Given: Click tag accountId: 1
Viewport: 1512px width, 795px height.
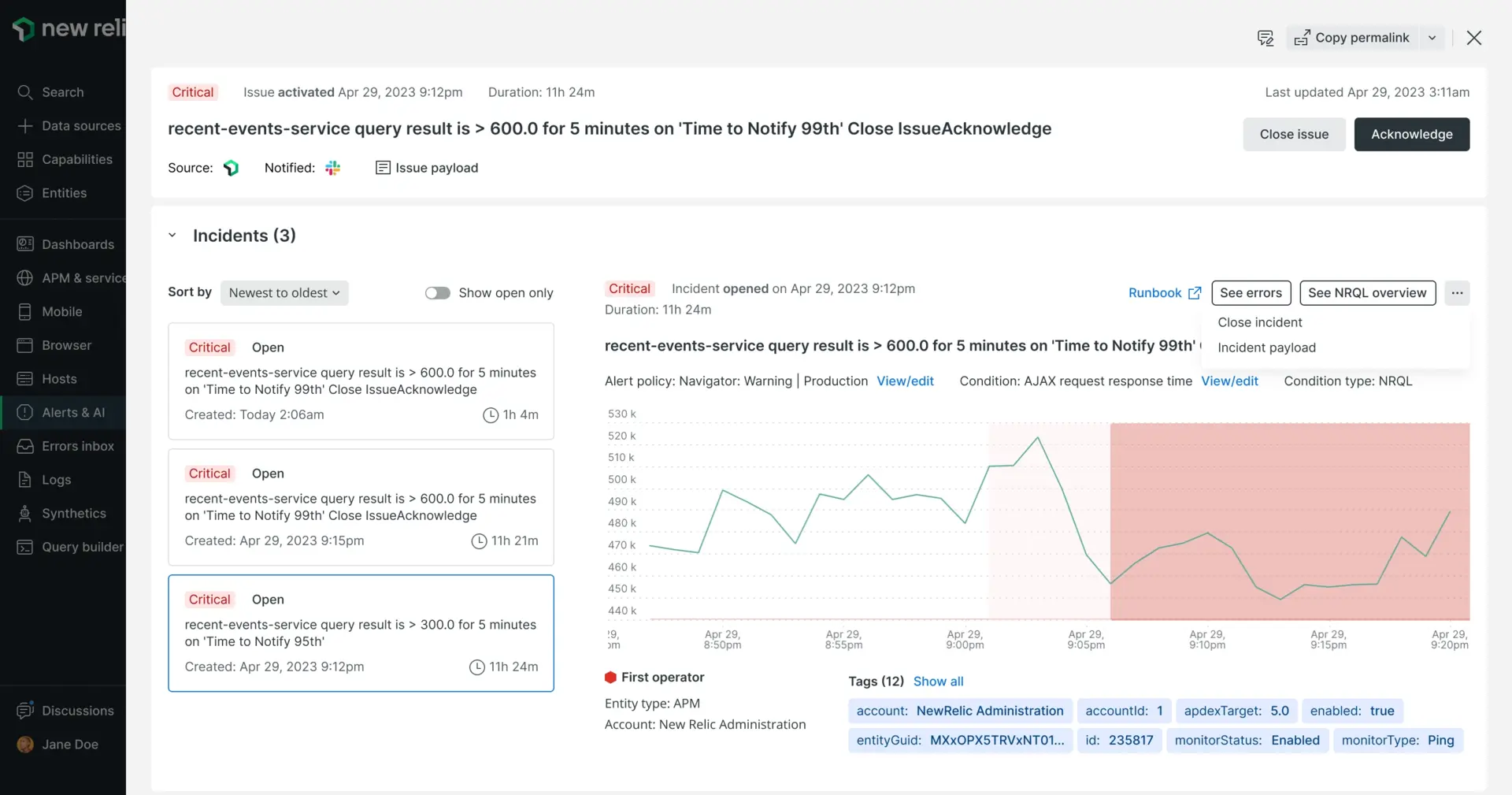Looking at the screenshot, I should pyautogui.click(x=1124, y=711).
